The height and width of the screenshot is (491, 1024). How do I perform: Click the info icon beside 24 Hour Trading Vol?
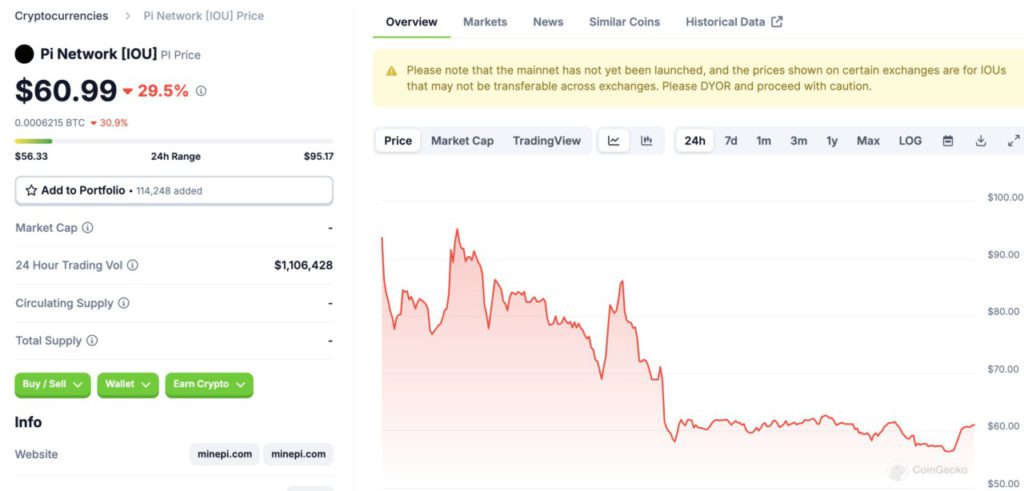point(132,265)
